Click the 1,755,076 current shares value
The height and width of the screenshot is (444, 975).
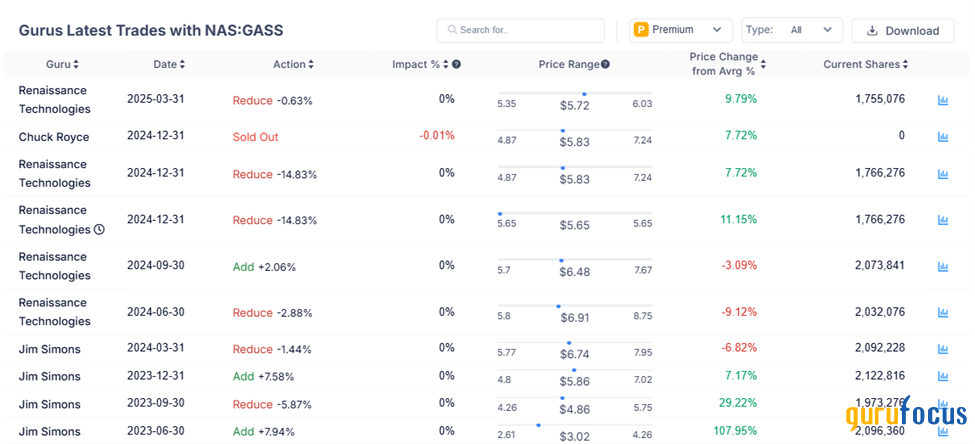click(x=880, y=98)
